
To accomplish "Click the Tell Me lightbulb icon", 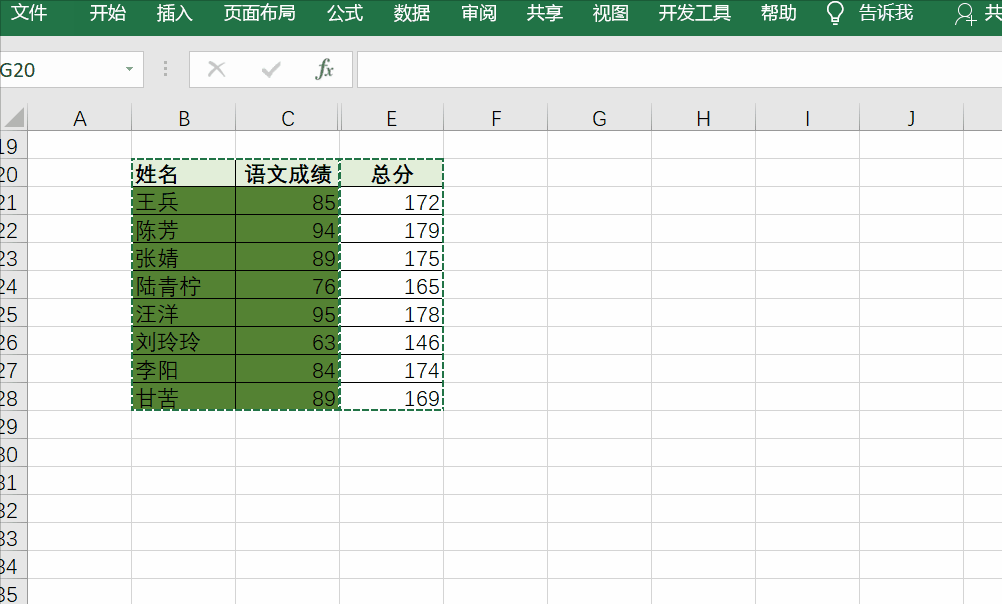I will tap(835, 14).
